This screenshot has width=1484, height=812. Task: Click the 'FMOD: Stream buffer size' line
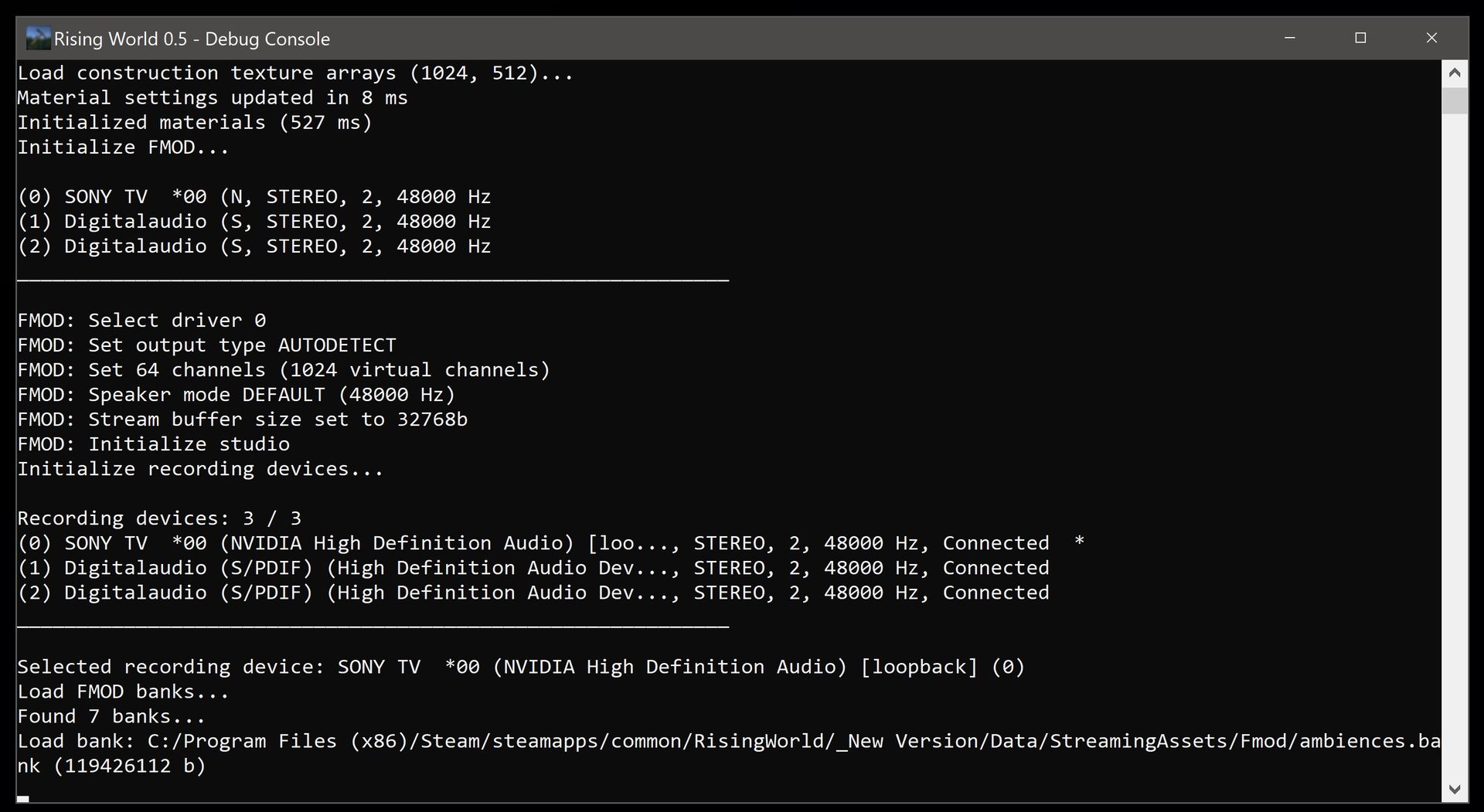pyautogui.click(x=242, y=420)
